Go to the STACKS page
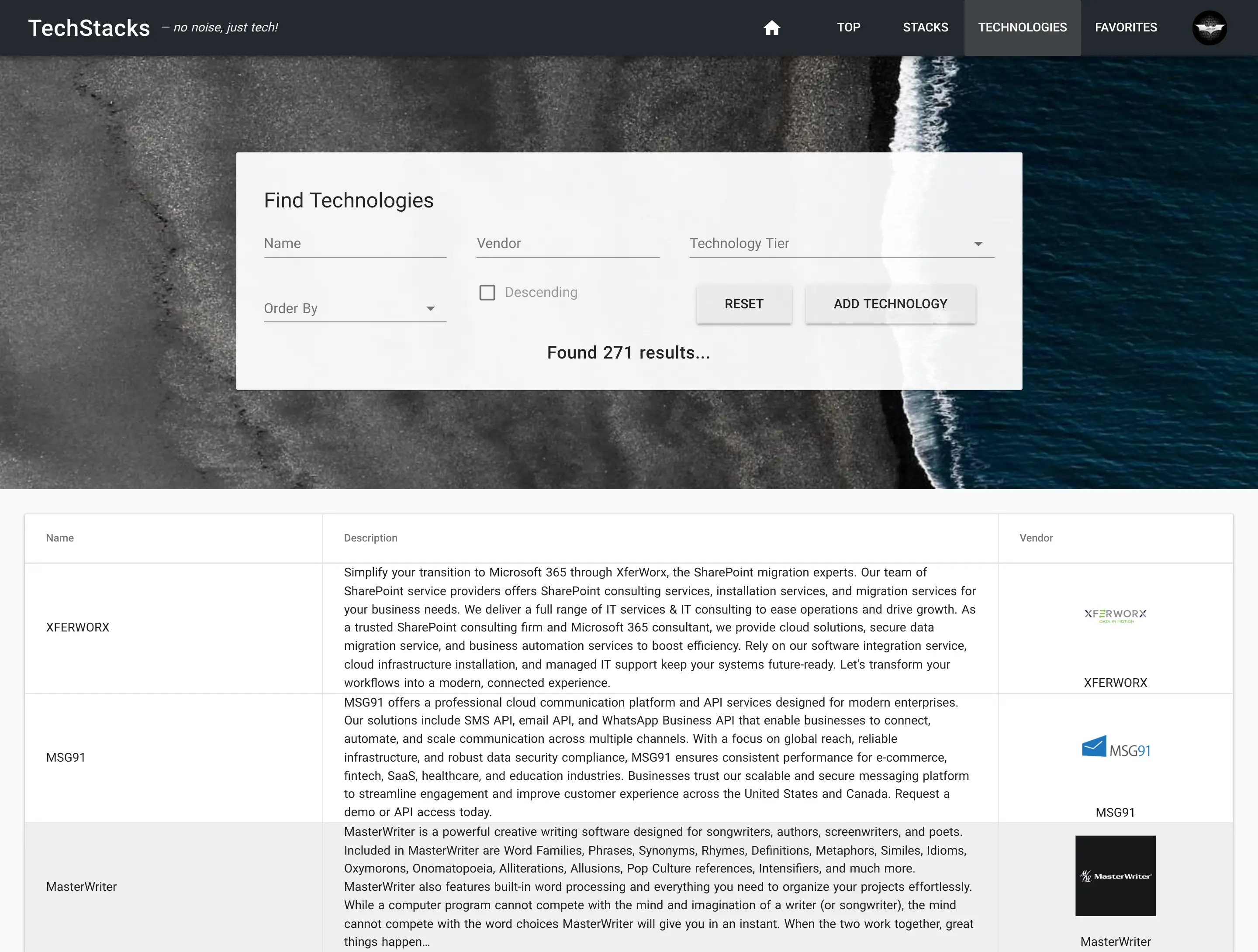Image resolution: width=1258 pixels, height=952 pixels. click(x=925, y=28)
